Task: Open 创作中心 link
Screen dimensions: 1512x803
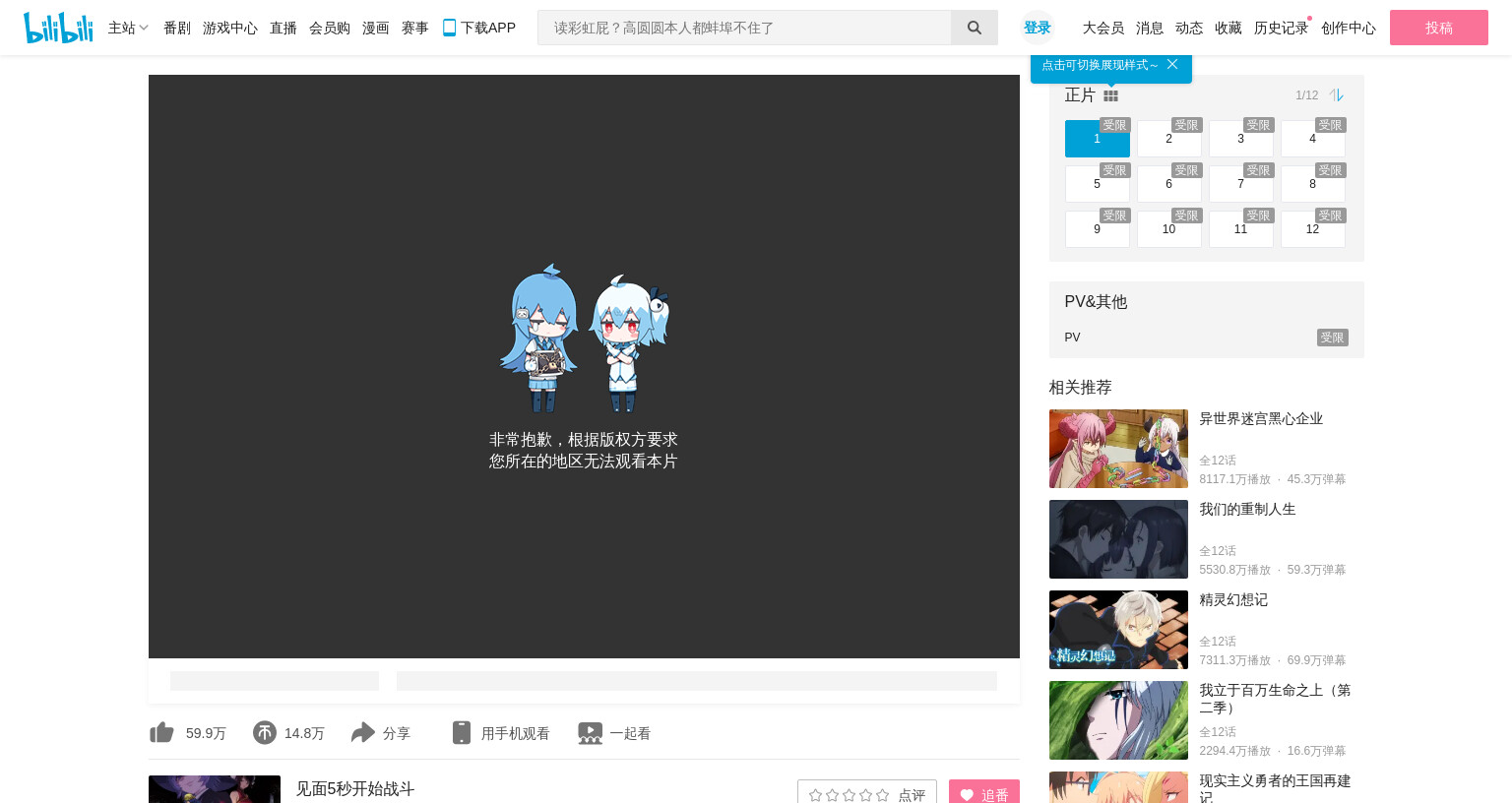Action: (x=1349, y=28)
